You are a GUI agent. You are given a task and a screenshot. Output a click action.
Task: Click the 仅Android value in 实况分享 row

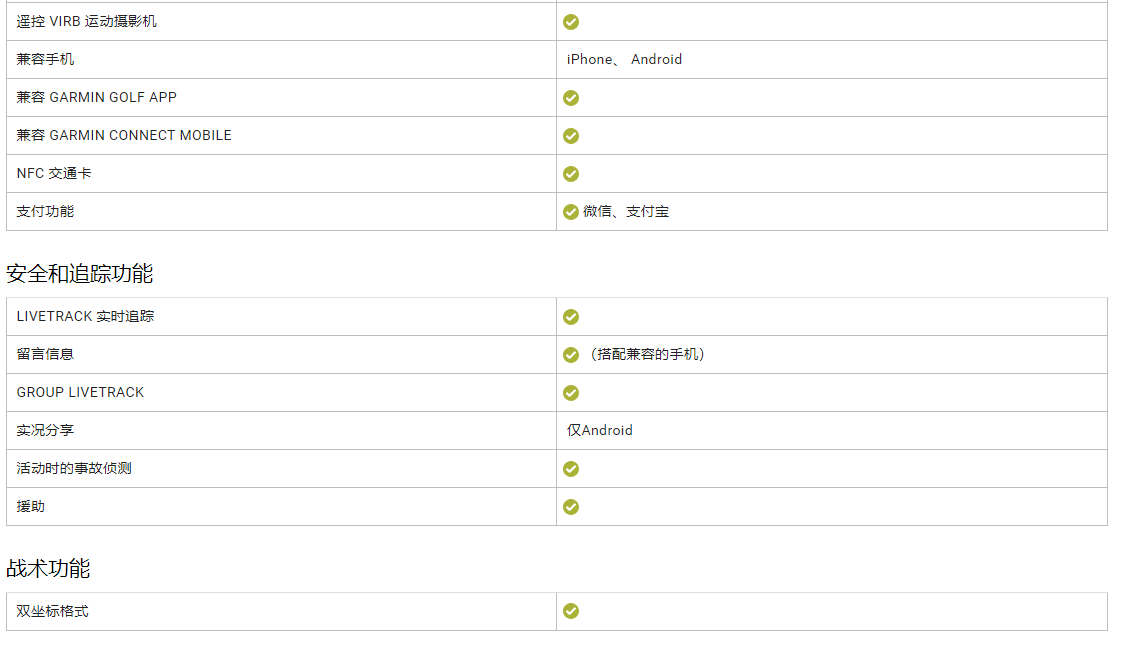click(x=600, y=430)
